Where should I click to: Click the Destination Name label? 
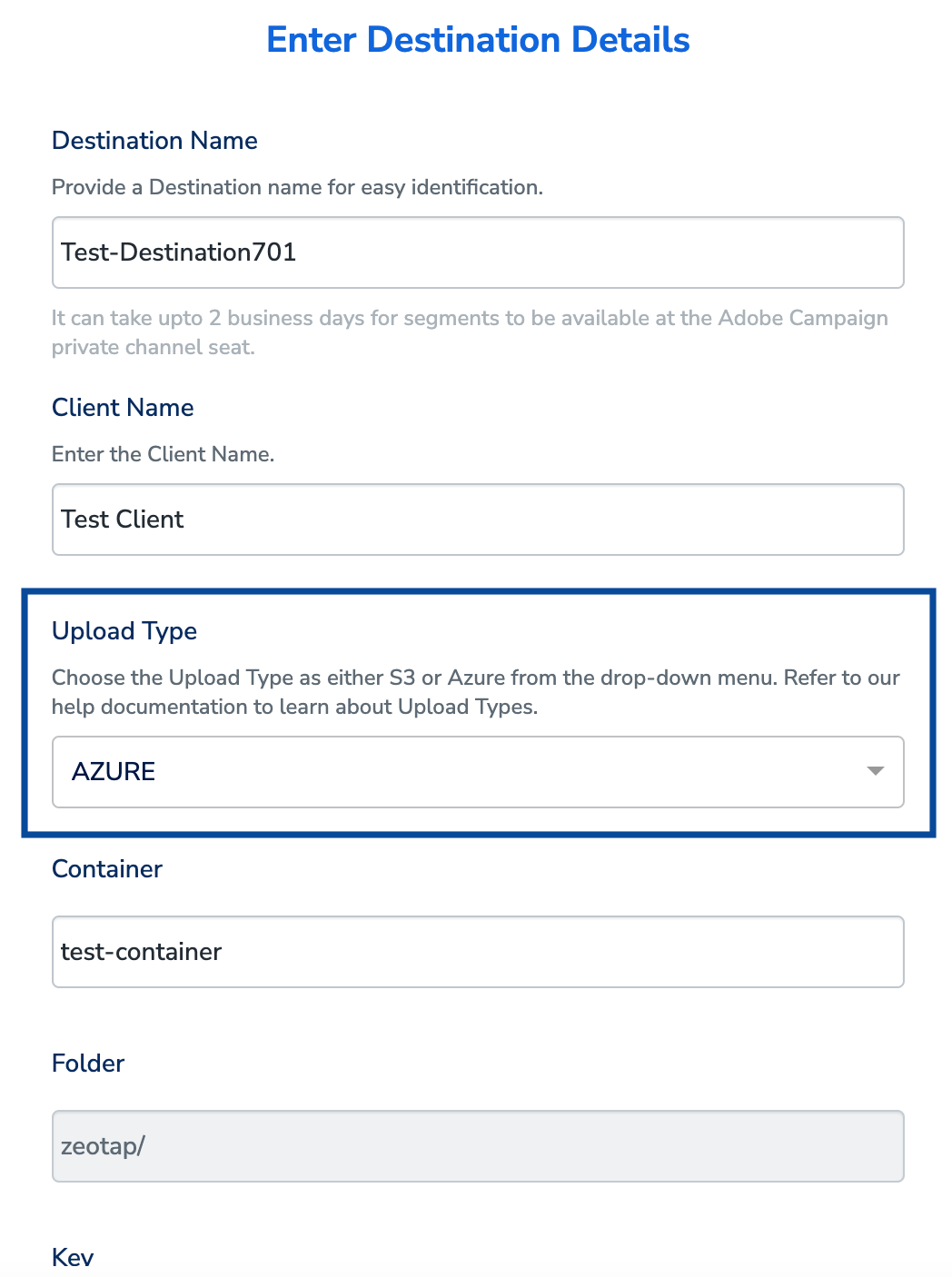click(x=154, y=141)
